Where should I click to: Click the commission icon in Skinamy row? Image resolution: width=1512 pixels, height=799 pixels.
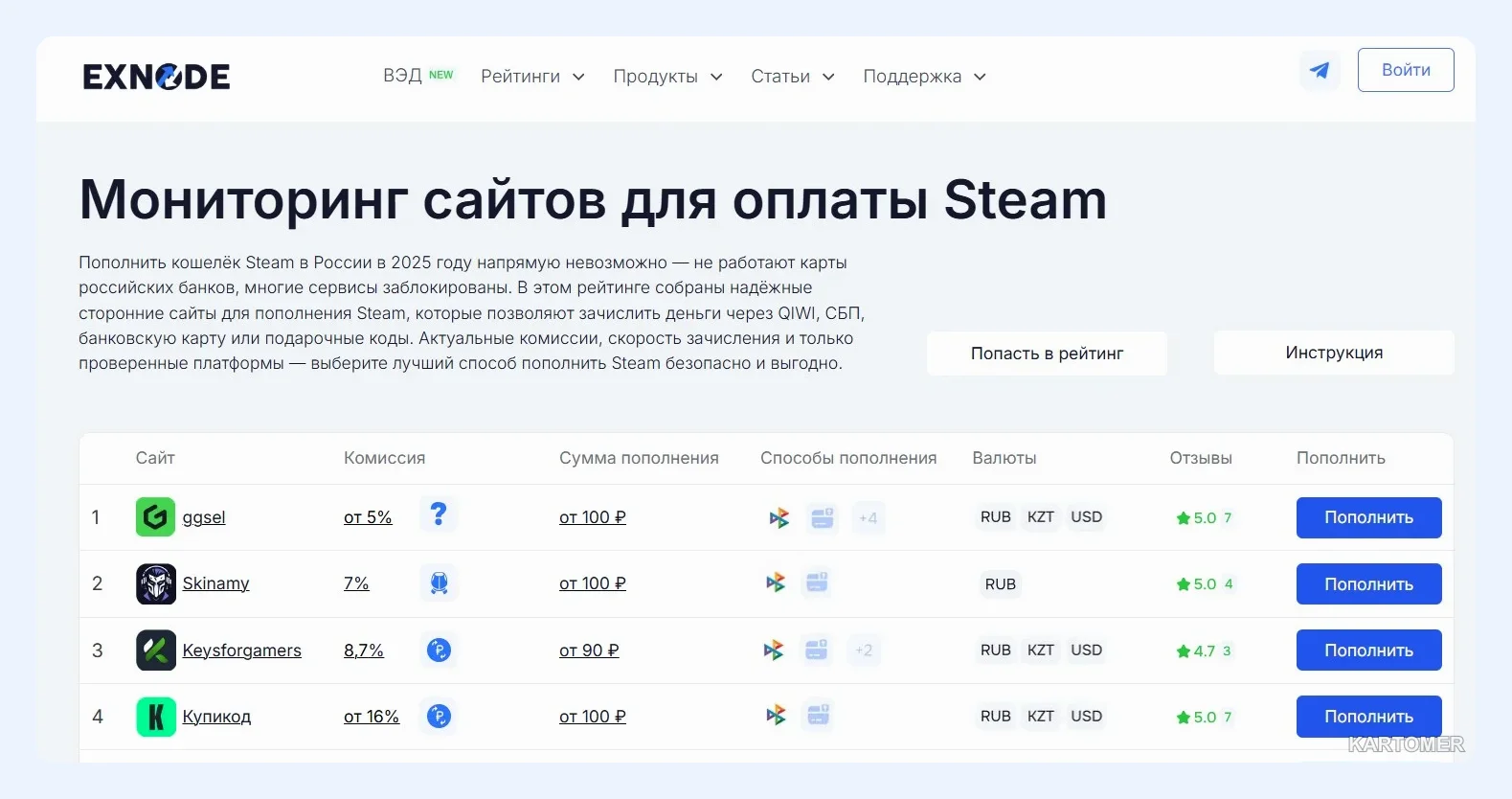pyautogui.click(x=439, y=582)
